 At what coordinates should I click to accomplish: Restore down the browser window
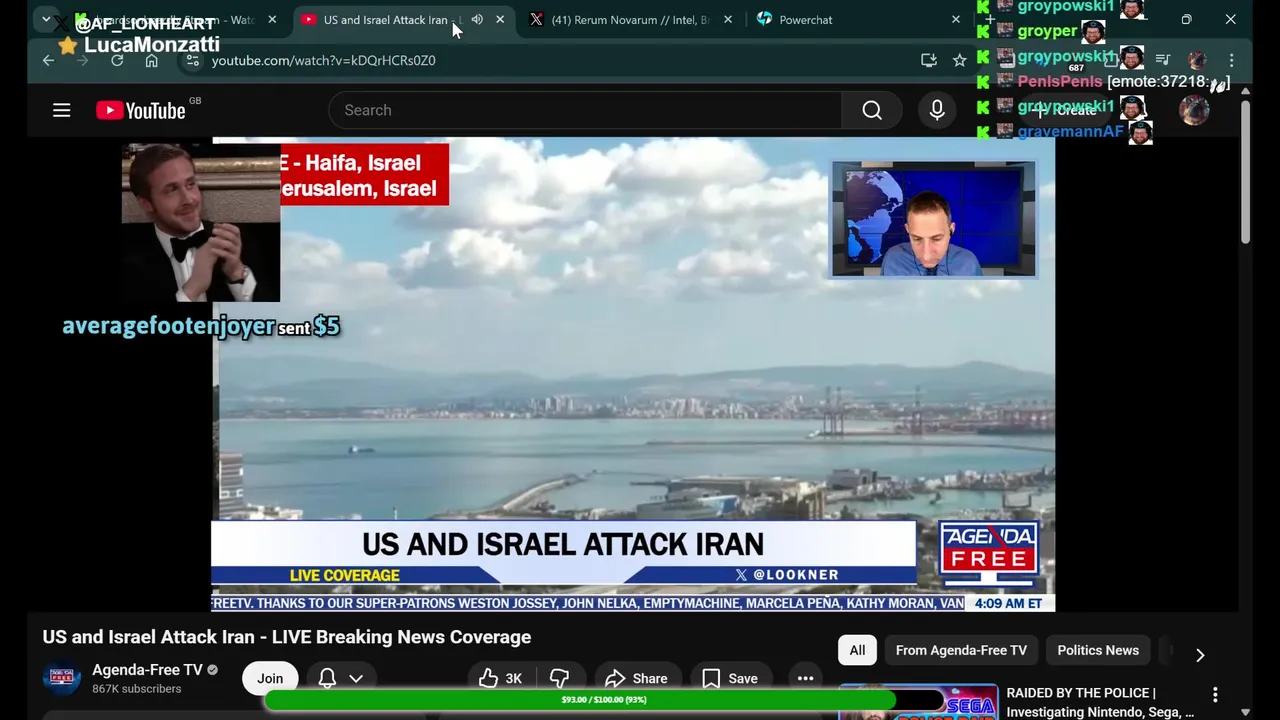(x=1186, y=19)
